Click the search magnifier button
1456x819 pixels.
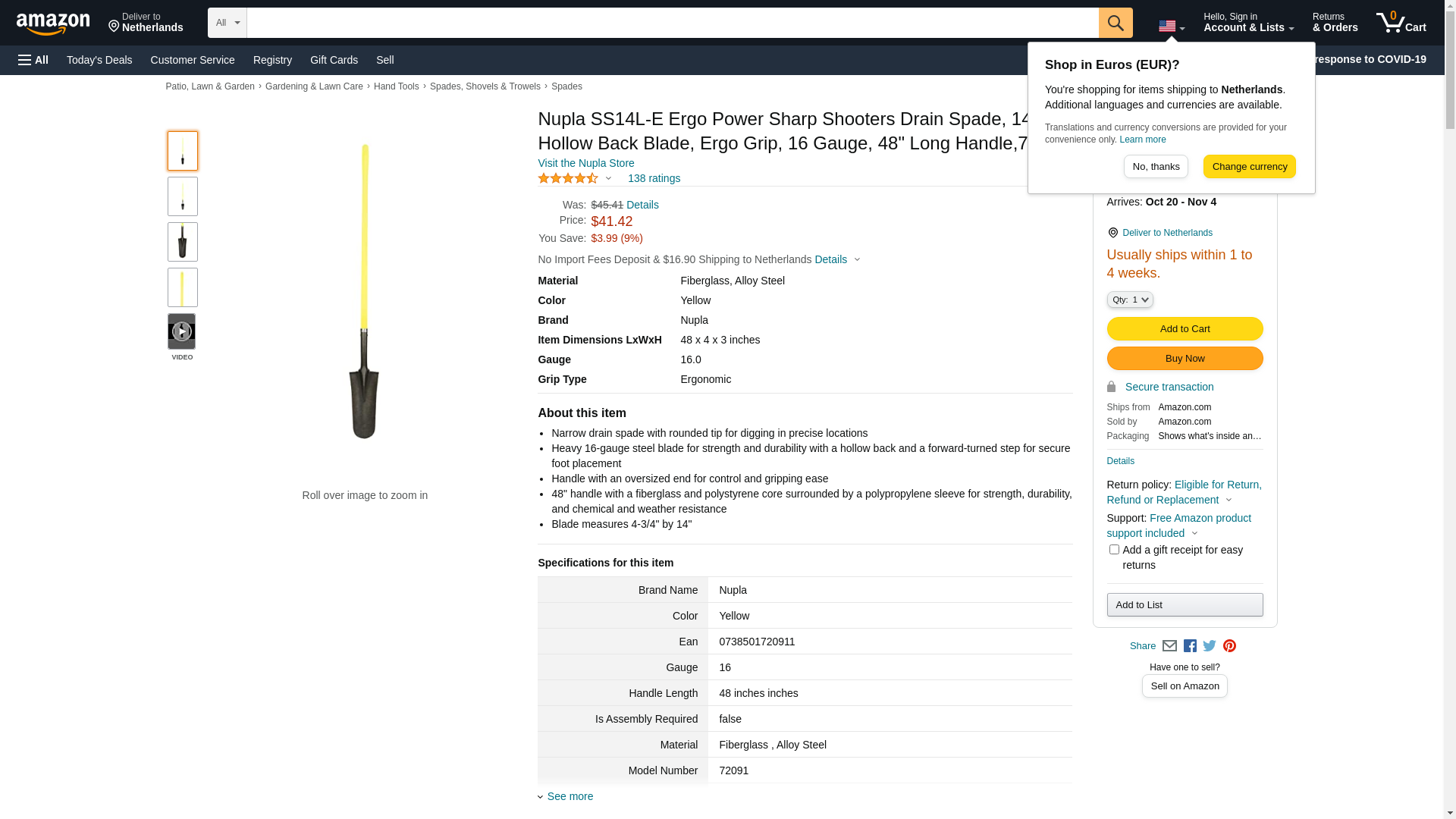[x=1115, y=23]
